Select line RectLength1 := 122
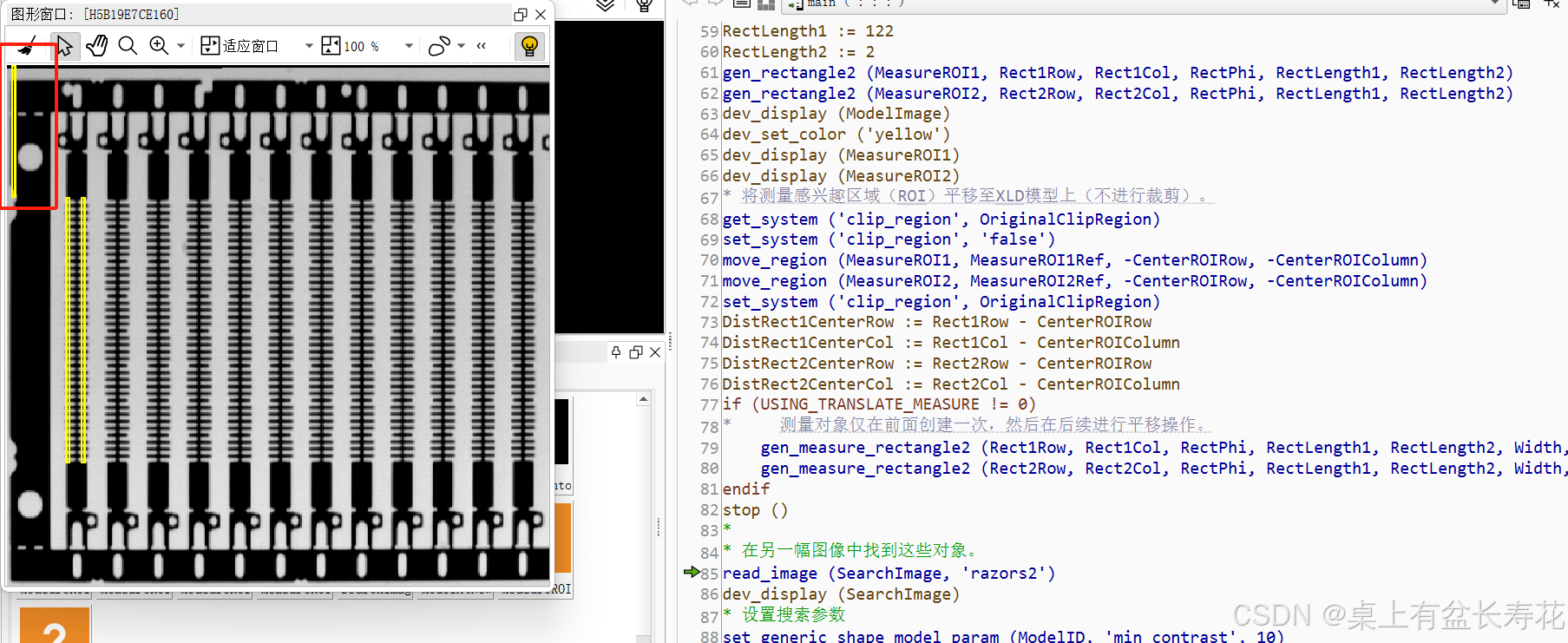Image resolution: width=1568 pixels, height=643 pixels. tap(808, 31)
